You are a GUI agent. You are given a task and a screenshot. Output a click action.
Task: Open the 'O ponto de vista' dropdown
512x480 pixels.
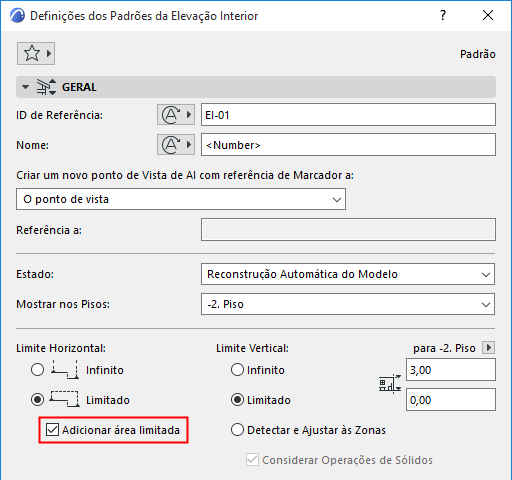(181, 199)
